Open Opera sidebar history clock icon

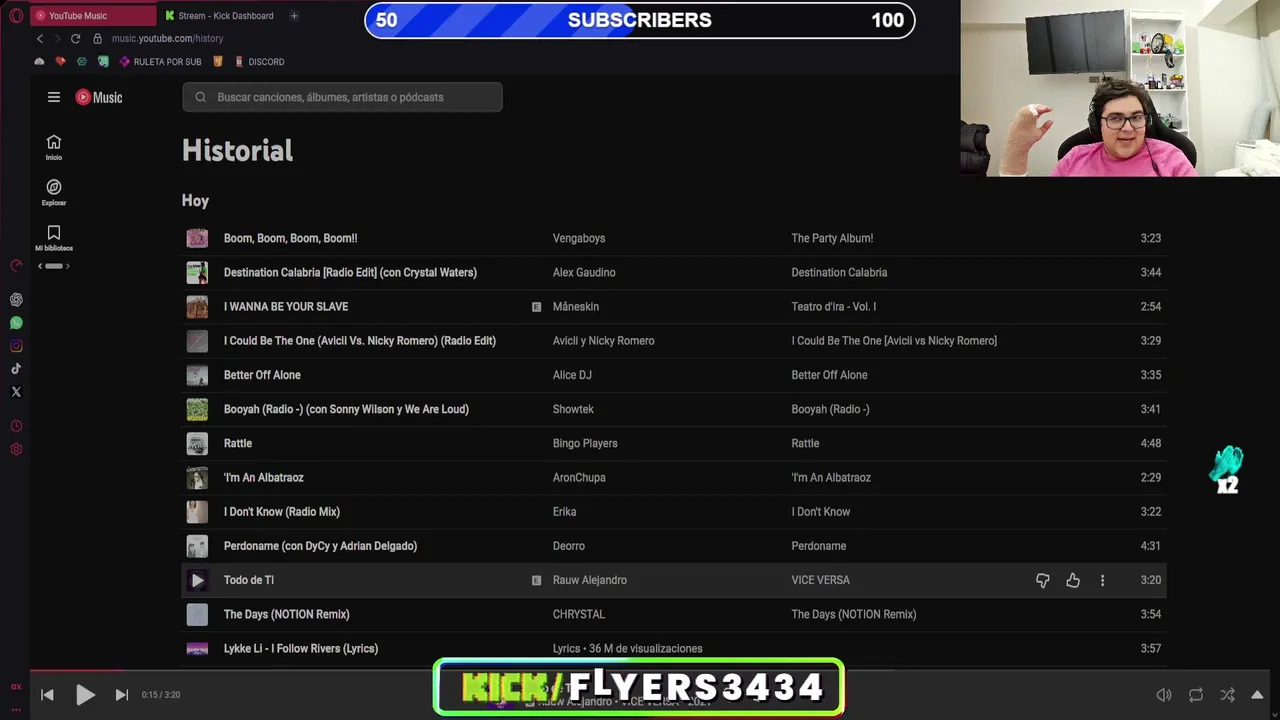click(x=16, y=426)
